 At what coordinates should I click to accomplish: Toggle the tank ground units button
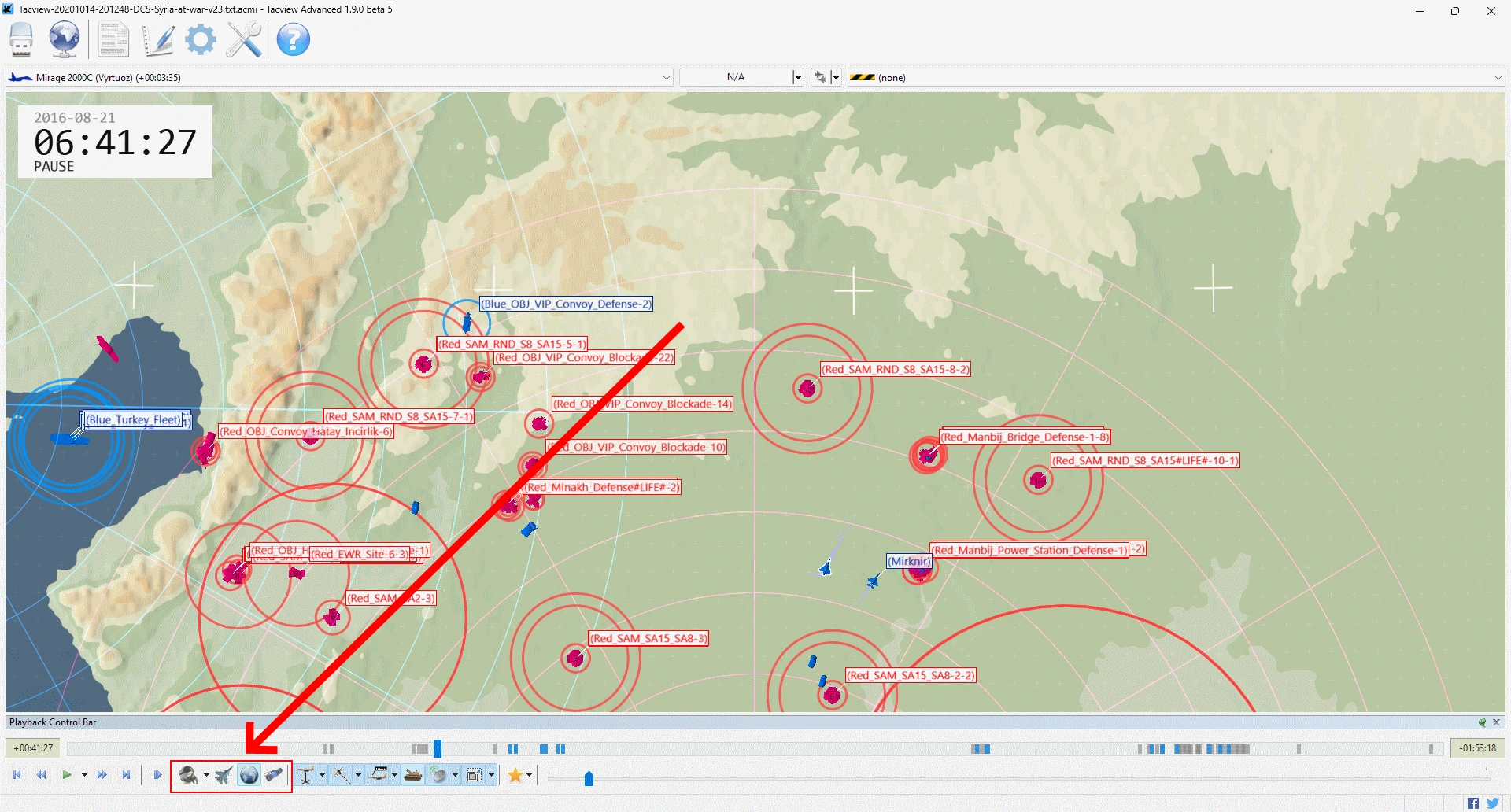[x=413, y=776]
